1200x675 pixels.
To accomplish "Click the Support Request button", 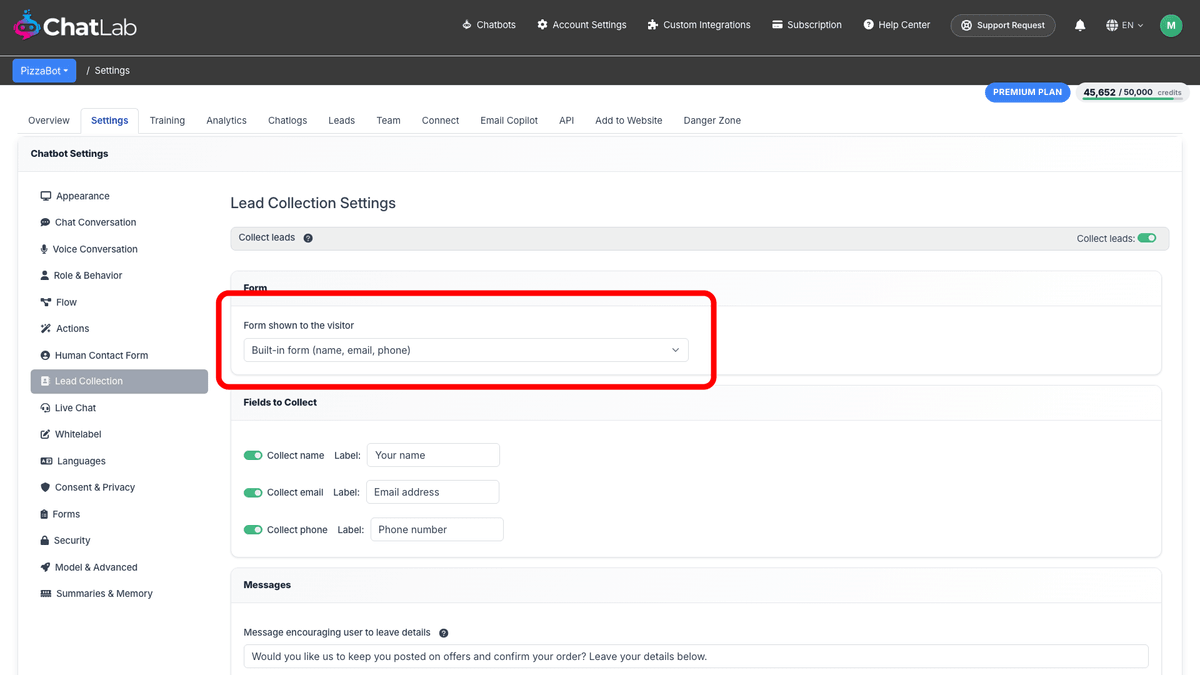I will [x=1003, y=25].
